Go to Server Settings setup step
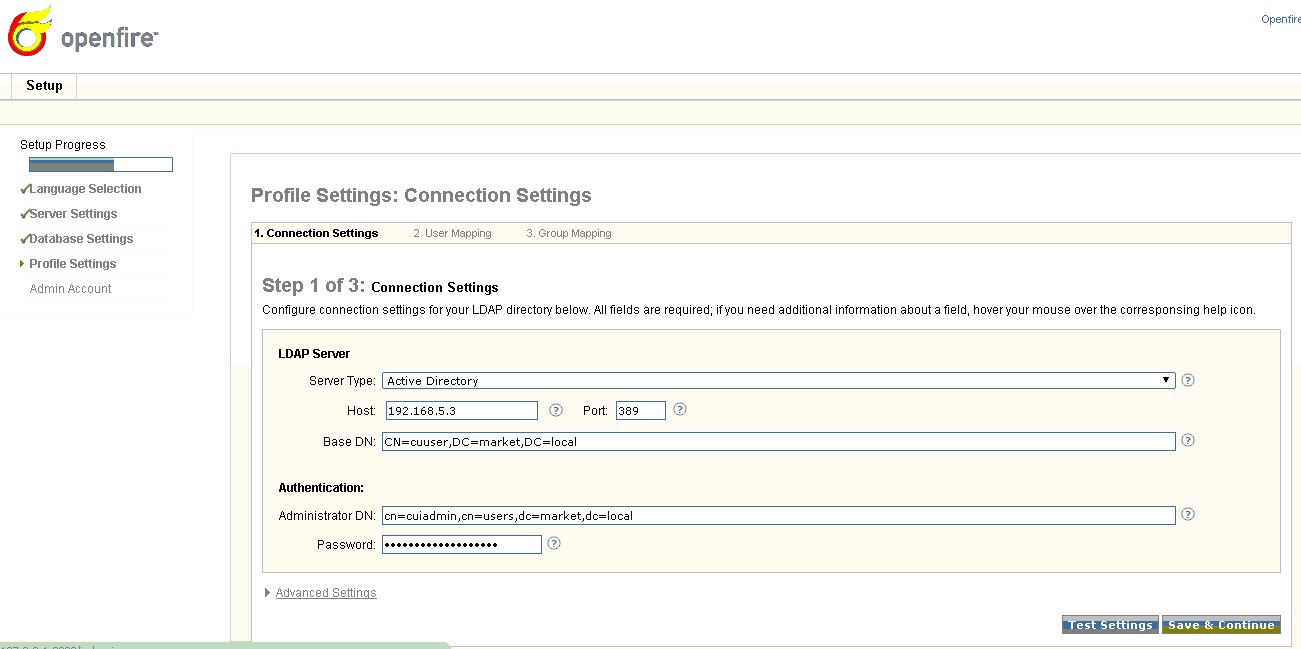 pos(73,214)
